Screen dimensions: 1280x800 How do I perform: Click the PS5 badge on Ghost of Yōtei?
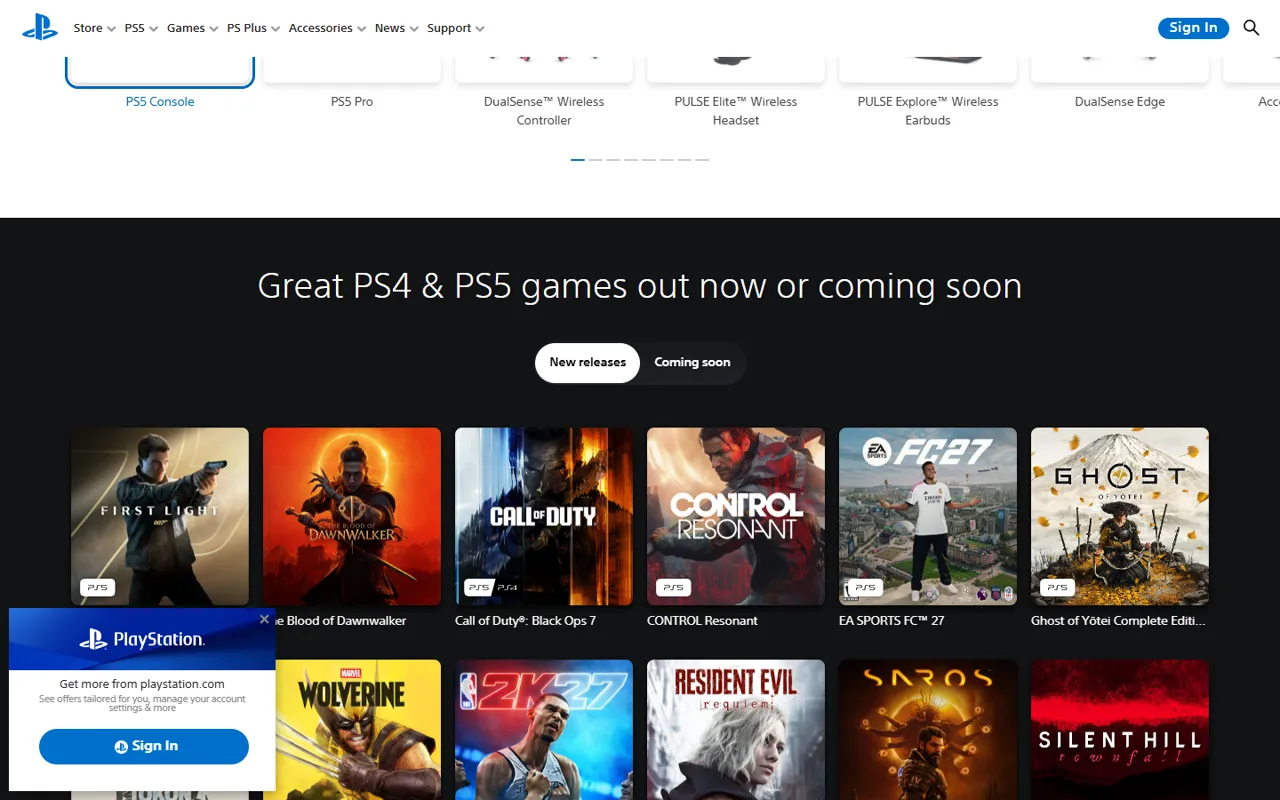[1057, 587]
